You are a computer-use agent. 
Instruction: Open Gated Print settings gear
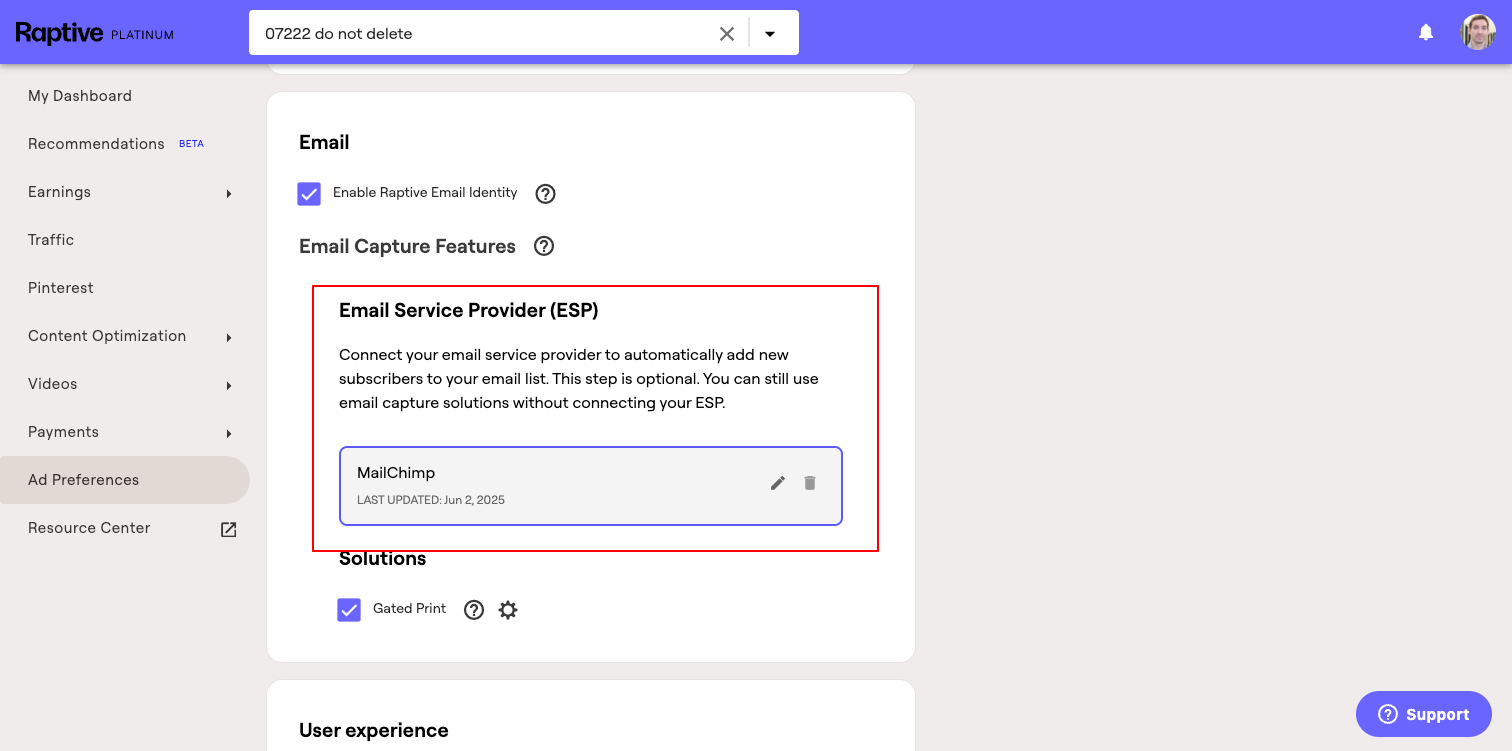[508, 610]
